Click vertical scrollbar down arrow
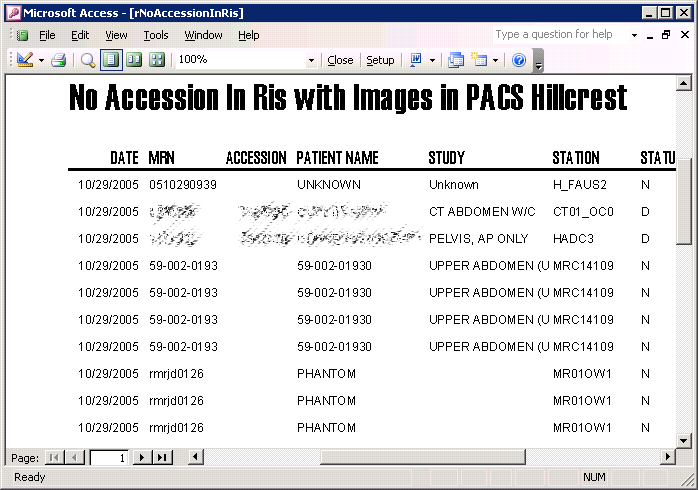This screenshot has width=698, height=490. (684, 441)
